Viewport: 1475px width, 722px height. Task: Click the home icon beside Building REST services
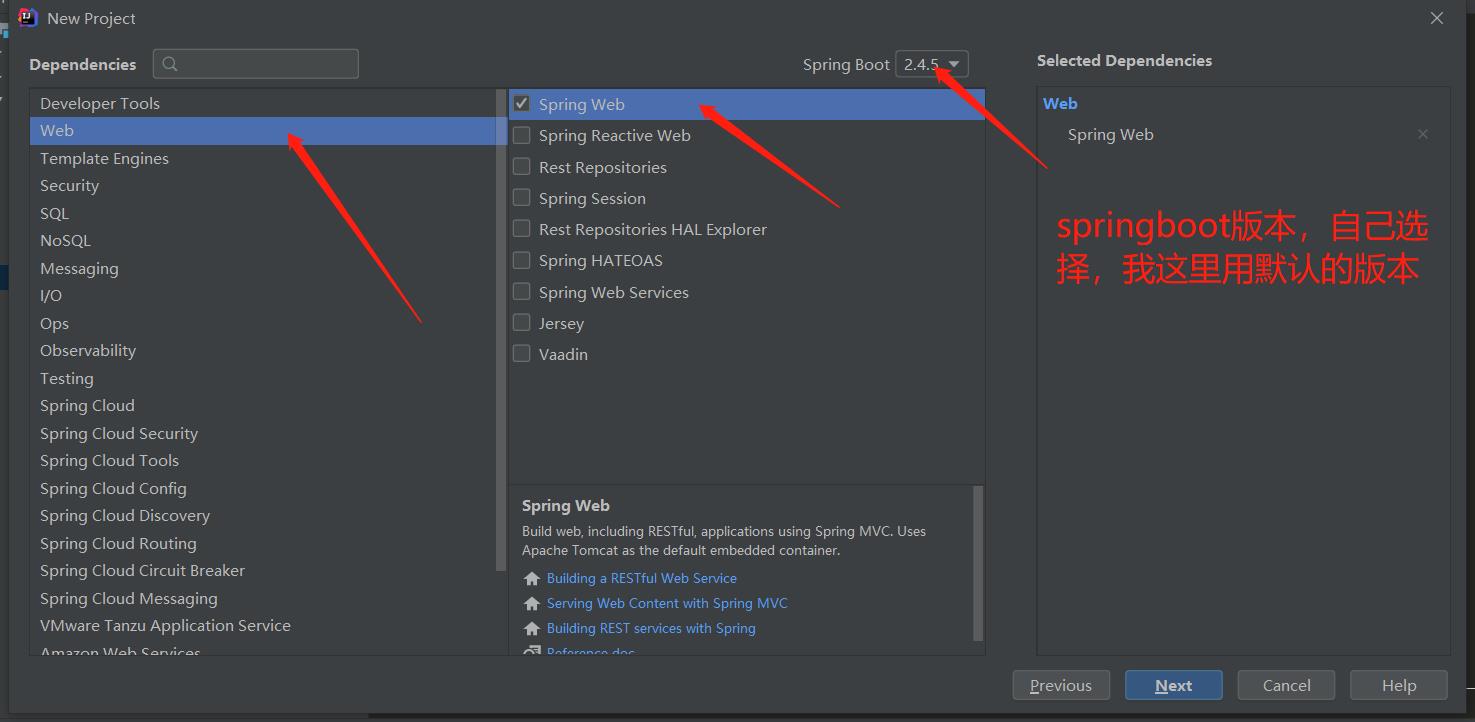click(532, 629)
